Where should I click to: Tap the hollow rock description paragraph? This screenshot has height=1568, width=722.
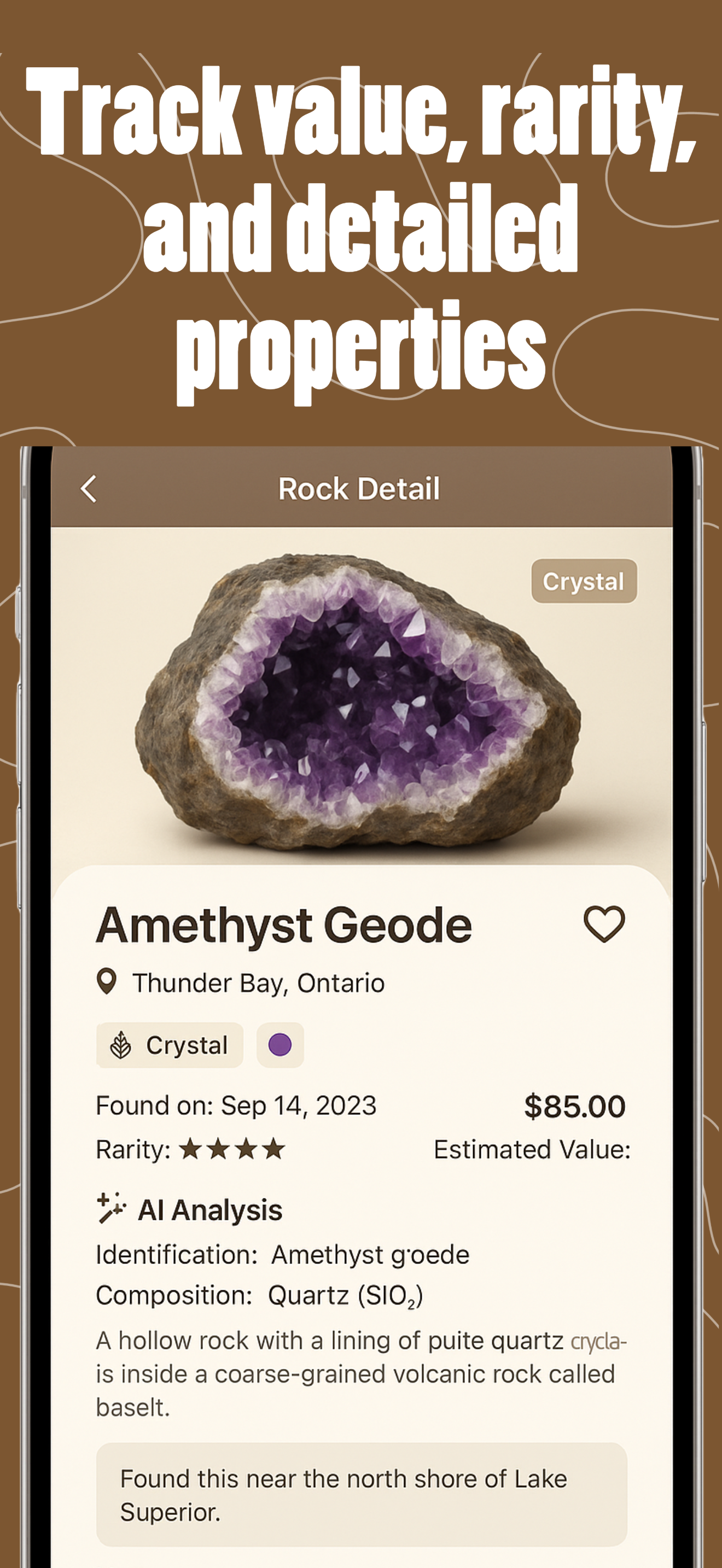coord(362,1374)
